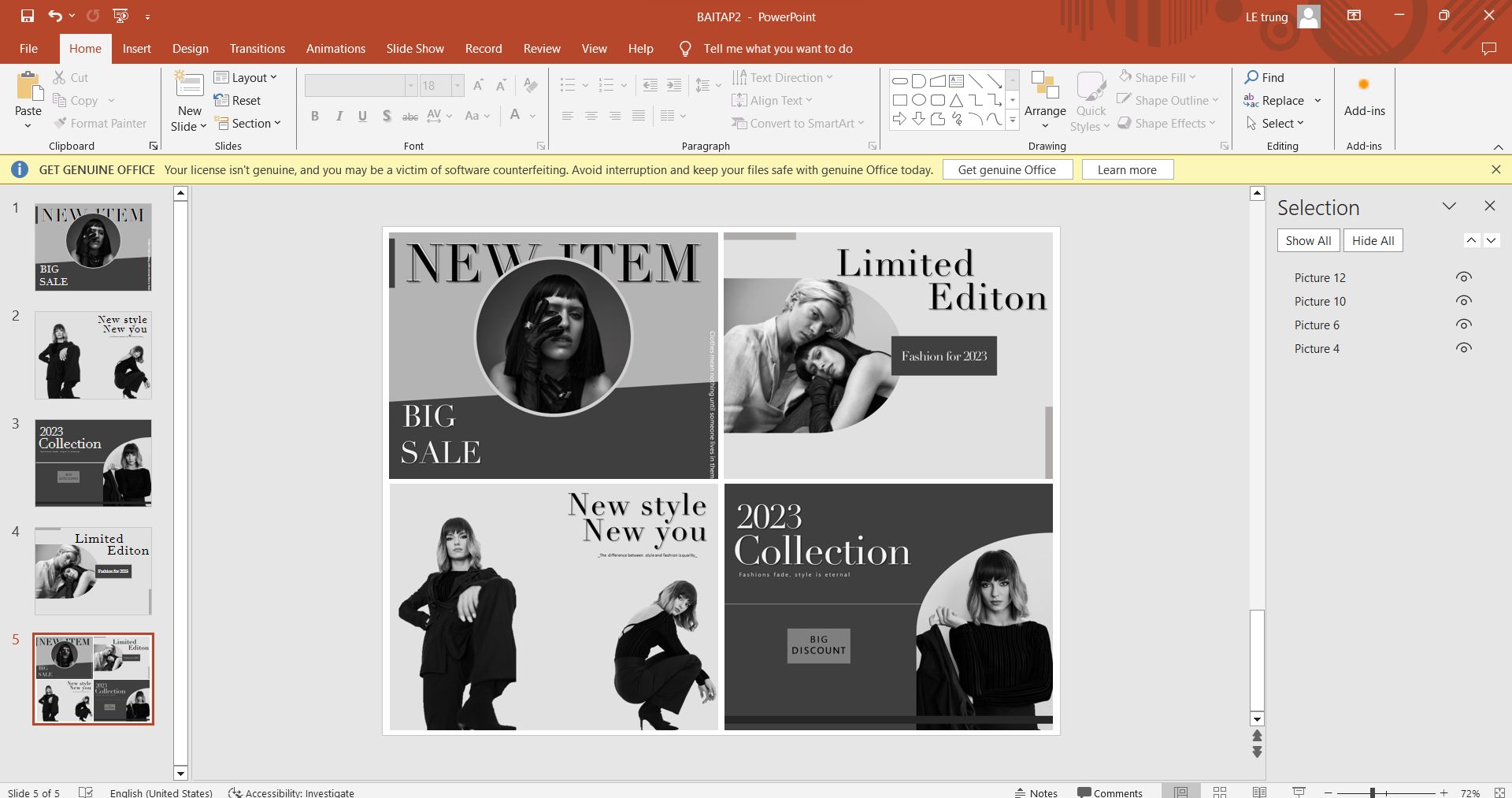Open Comments from the status bar
The width and height of the screenshot is (1512, 798).
pyautogui.click(x=1110, y=792)
